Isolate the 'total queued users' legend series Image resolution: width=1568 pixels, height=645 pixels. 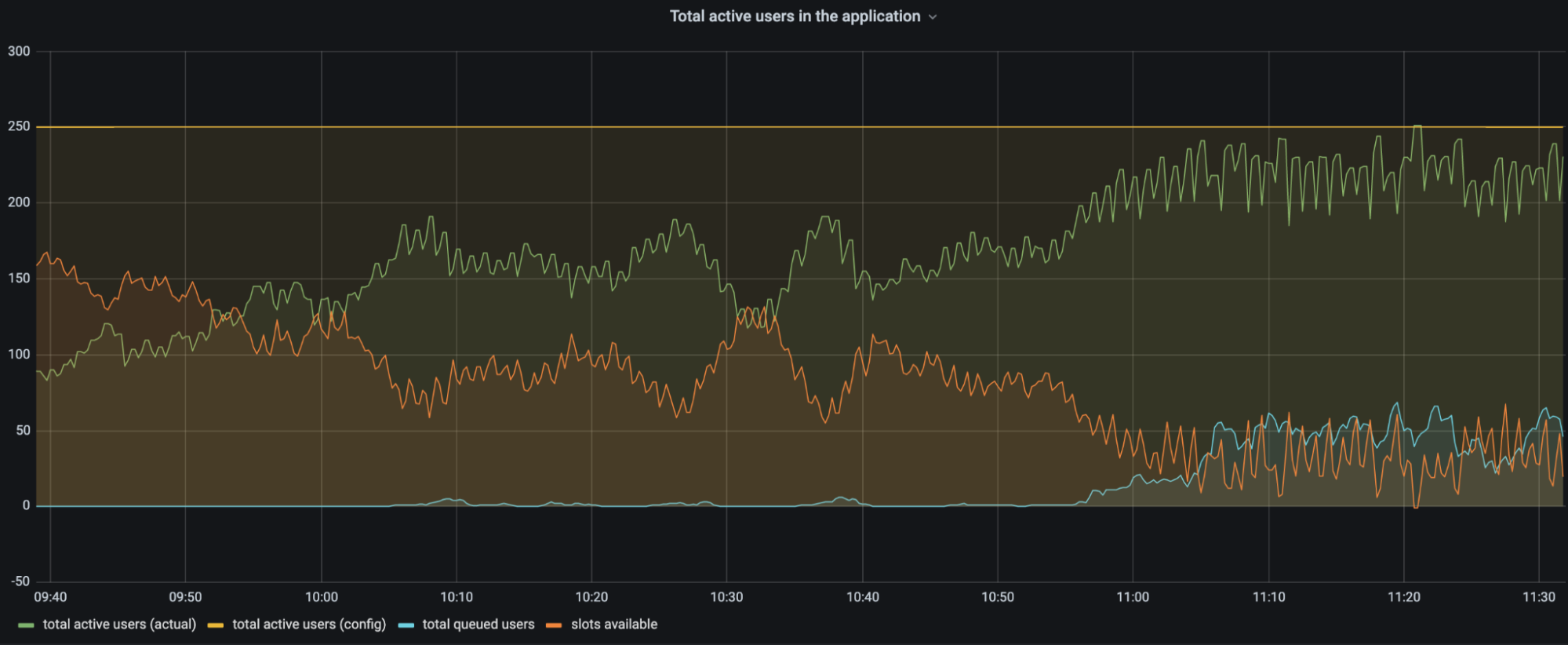(x=478, y=625)
